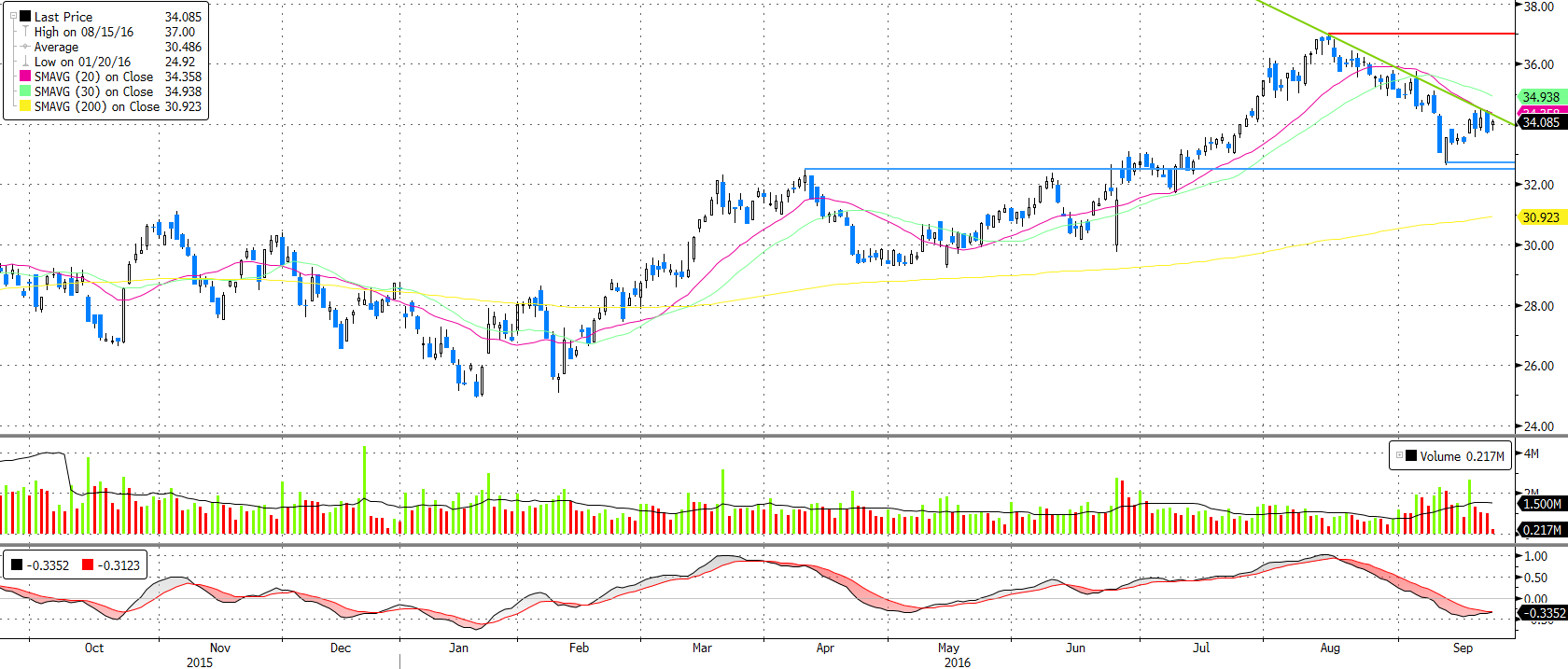Collapse the Last Price legend tree
The width and height of the screenshot is (1568, 669).
click(12, 17)
